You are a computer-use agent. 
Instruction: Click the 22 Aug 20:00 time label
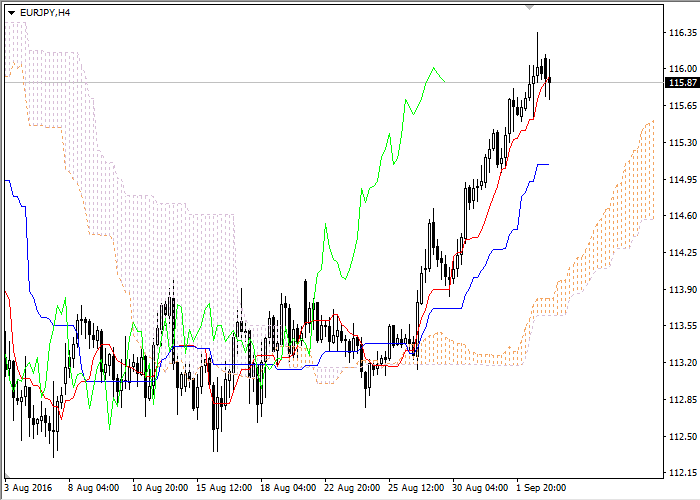click(352, 488)
